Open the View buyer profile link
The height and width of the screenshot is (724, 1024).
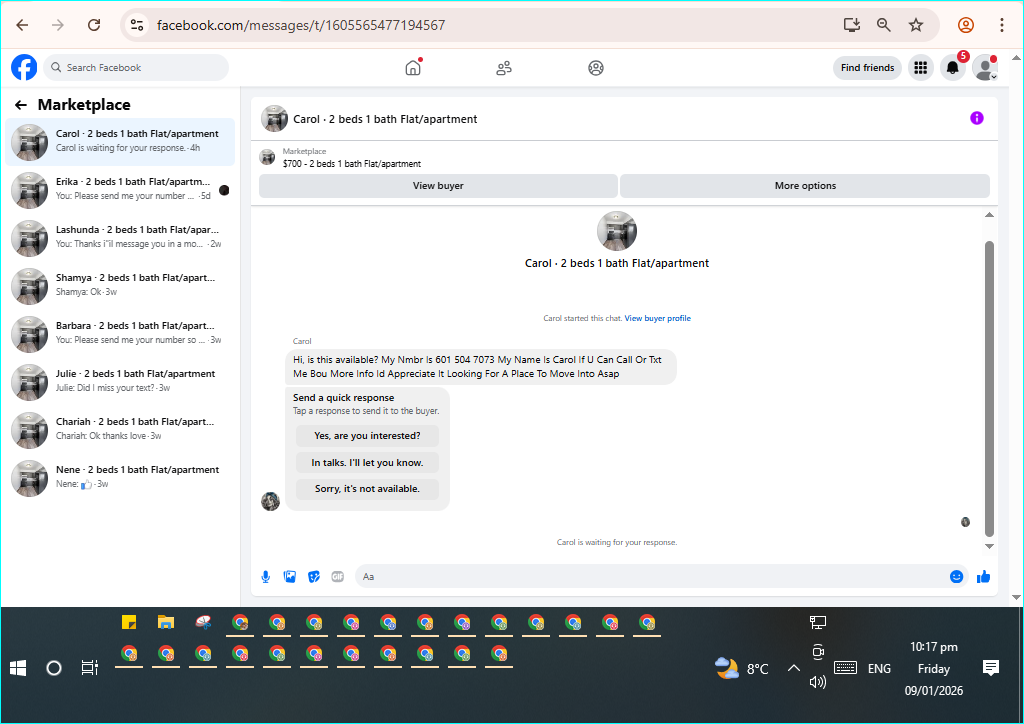click(x=658, y=318)
